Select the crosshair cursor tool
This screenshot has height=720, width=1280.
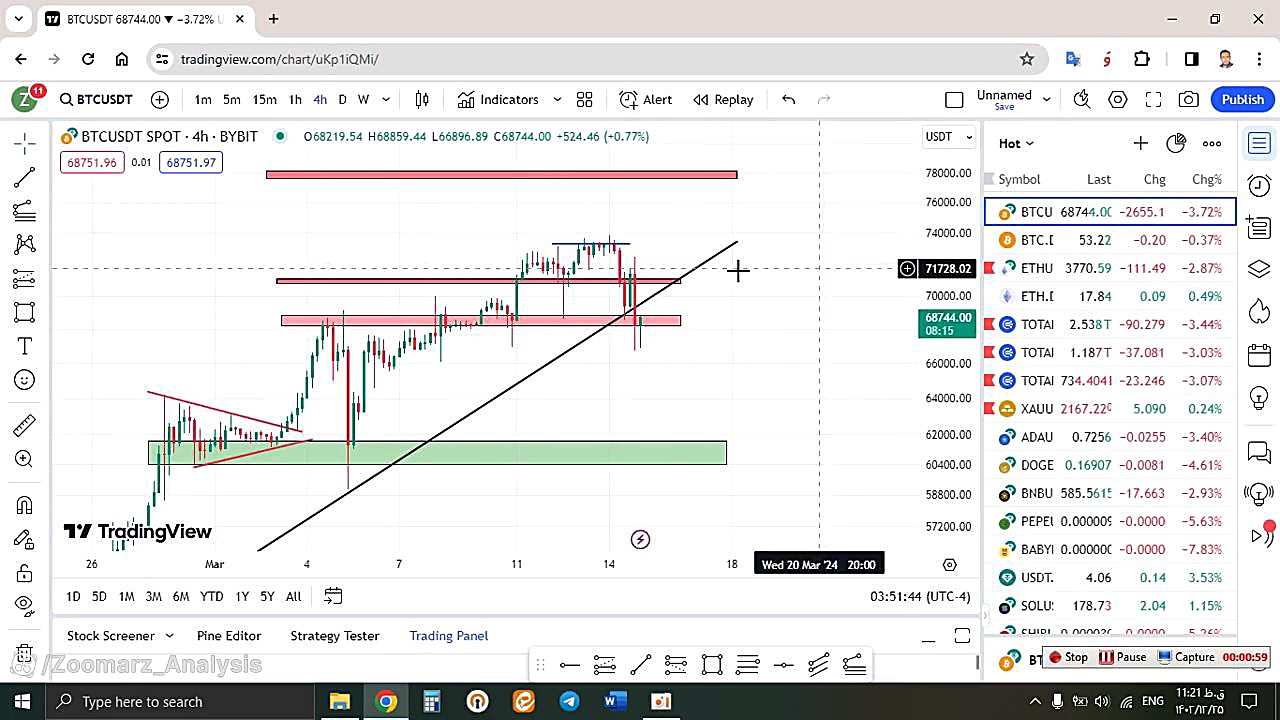pyautogui.click(x=25, y=144)
